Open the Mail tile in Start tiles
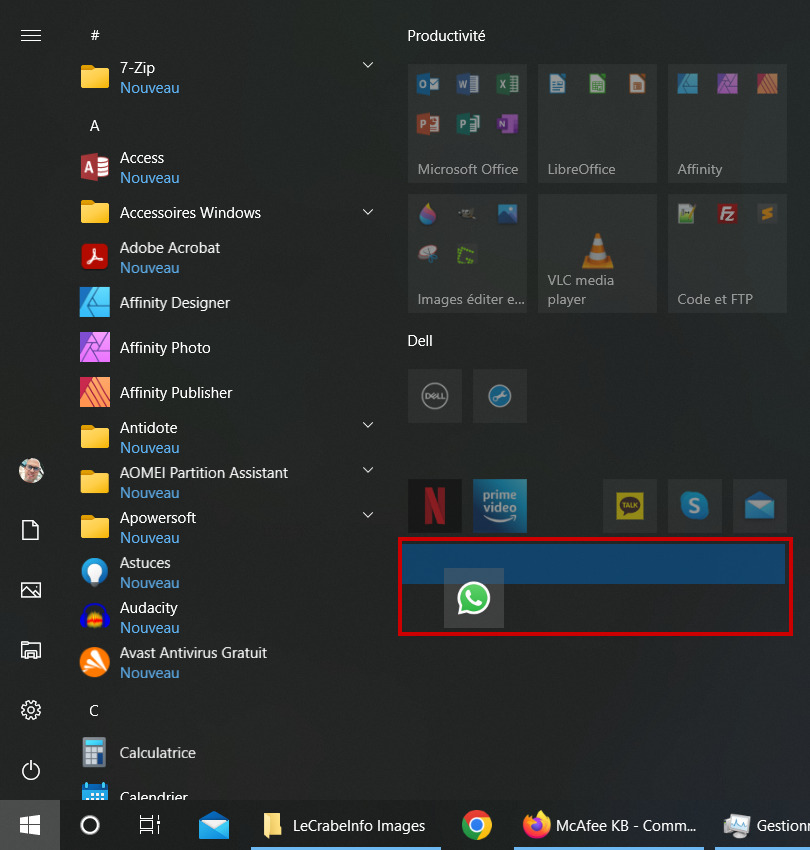This screenshot has height=850, width=810. point(760,506)
